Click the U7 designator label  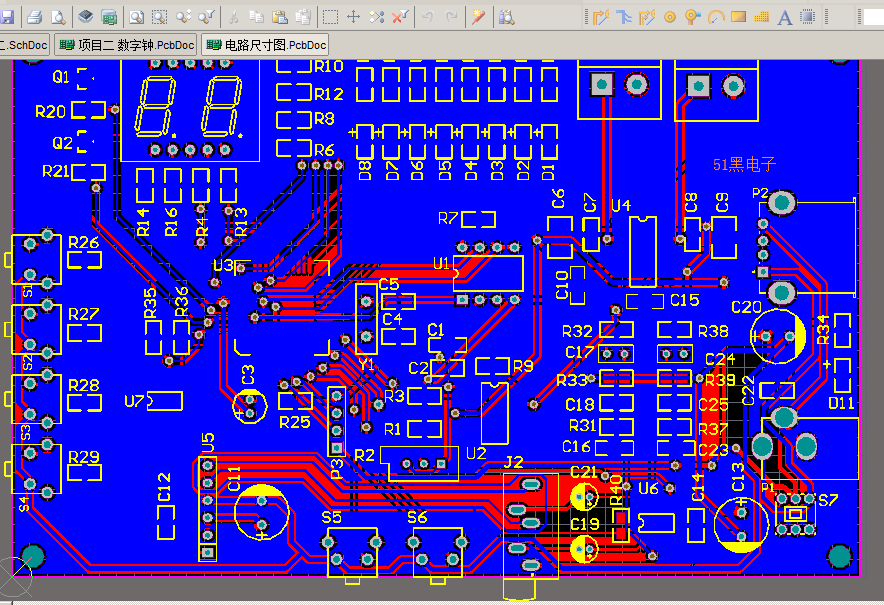click(x=134, y=401)
